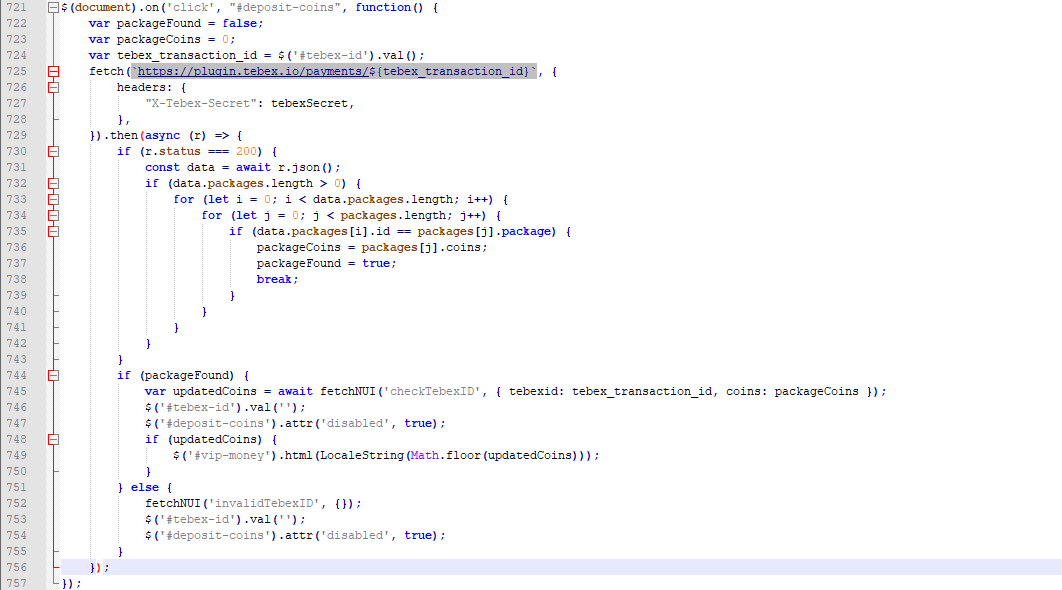1062x590 pixels.
Task: Collapse the fetch block at line 725
Action: 53,71
